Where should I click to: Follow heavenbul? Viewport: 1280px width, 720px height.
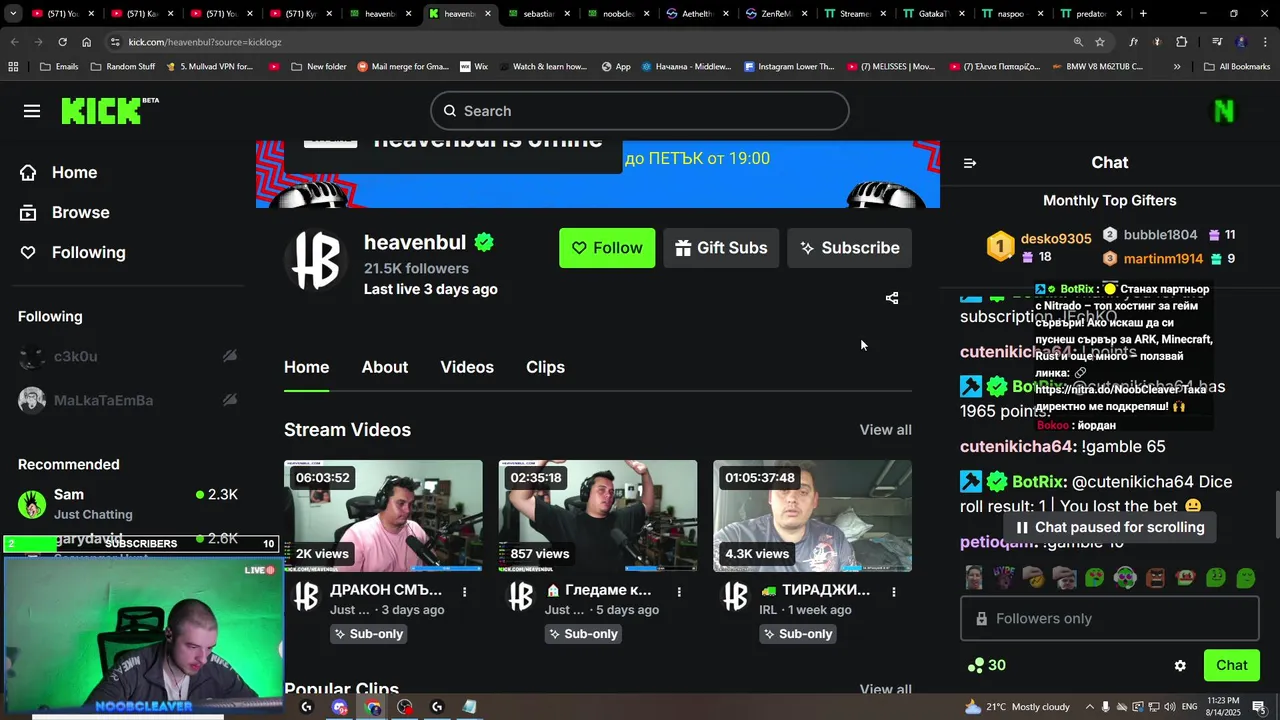pyautogui.click(x=607, y=248)
